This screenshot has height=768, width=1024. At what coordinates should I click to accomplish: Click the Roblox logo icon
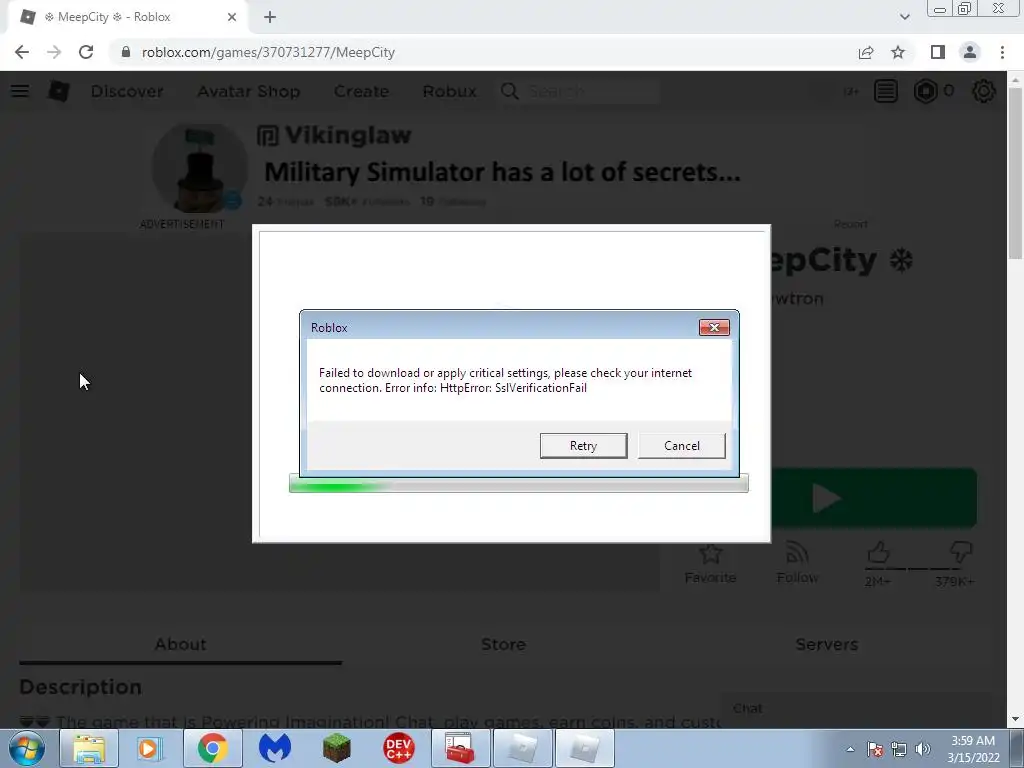[x=59, y=91]
